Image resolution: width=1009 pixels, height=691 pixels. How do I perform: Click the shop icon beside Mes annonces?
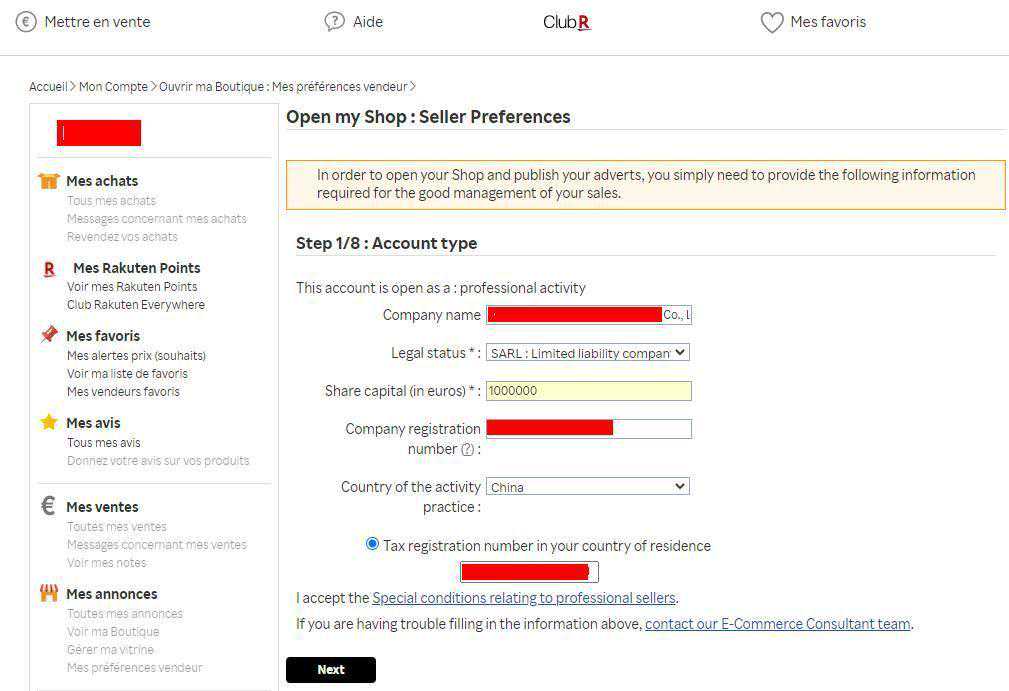(x=49, y=593)
